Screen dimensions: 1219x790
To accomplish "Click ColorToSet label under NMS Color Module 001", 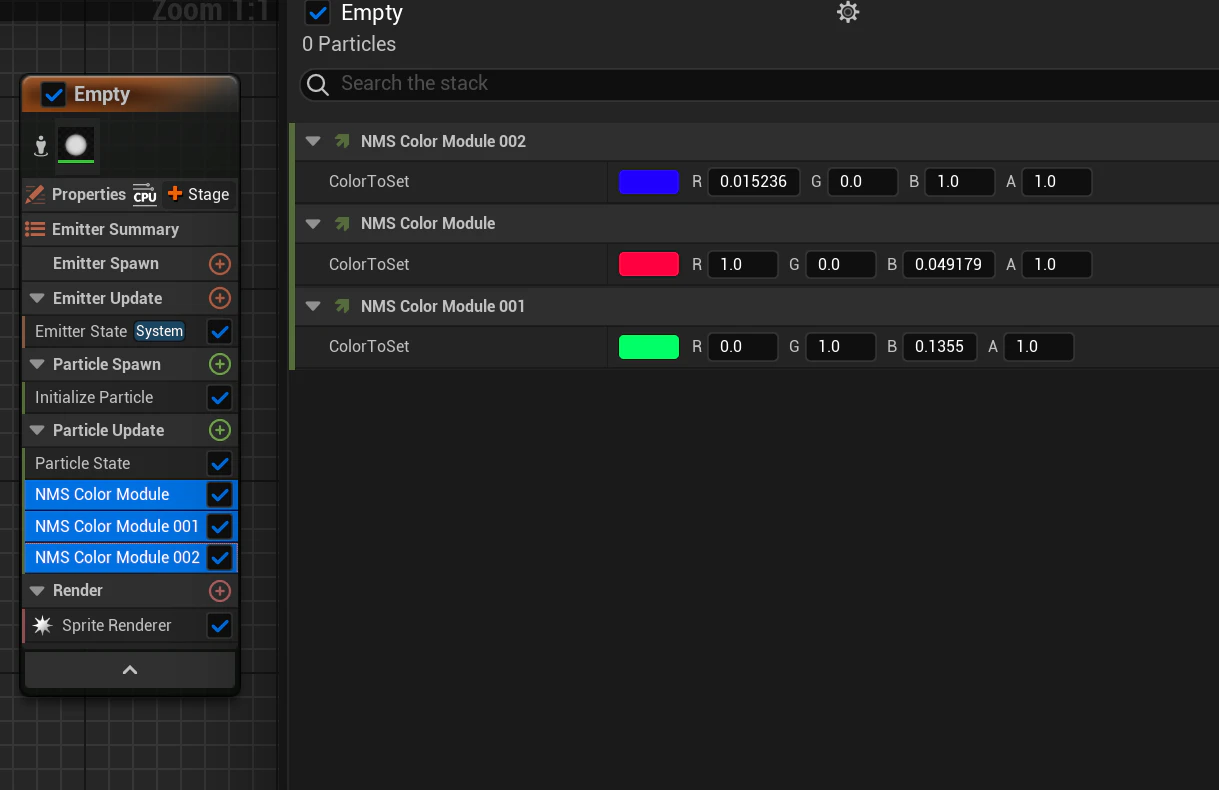I will tap(369, 347).
